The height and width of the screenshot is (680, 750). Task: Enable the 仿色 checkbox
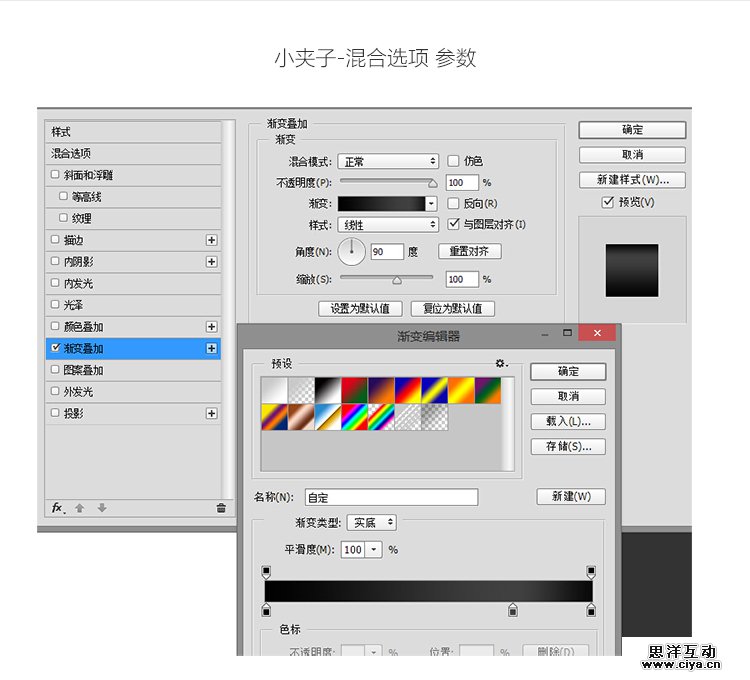453,161
